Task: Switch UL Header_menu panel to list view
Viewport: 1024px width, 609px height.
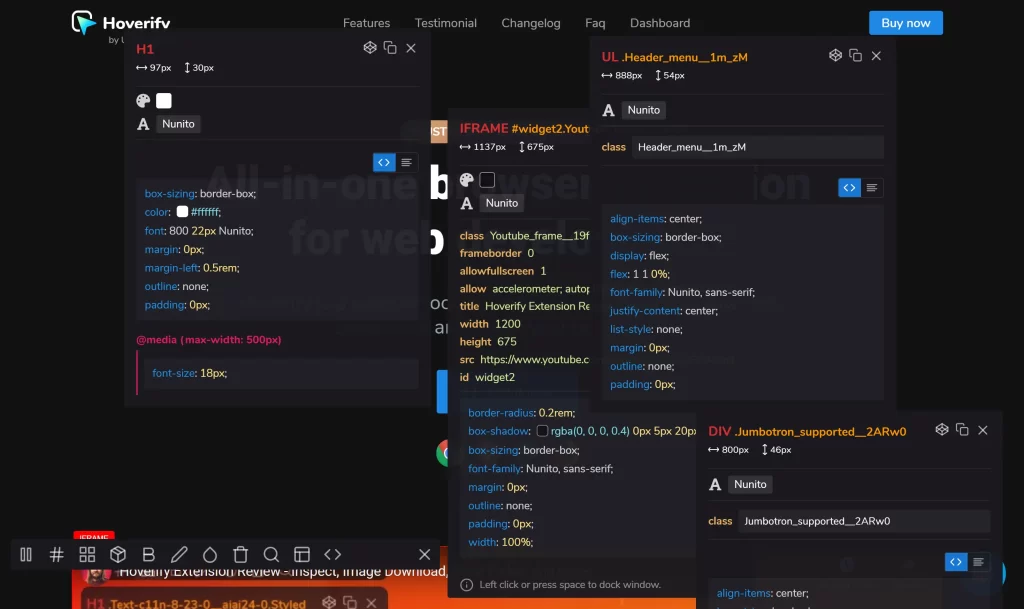Action: (872, 188)
